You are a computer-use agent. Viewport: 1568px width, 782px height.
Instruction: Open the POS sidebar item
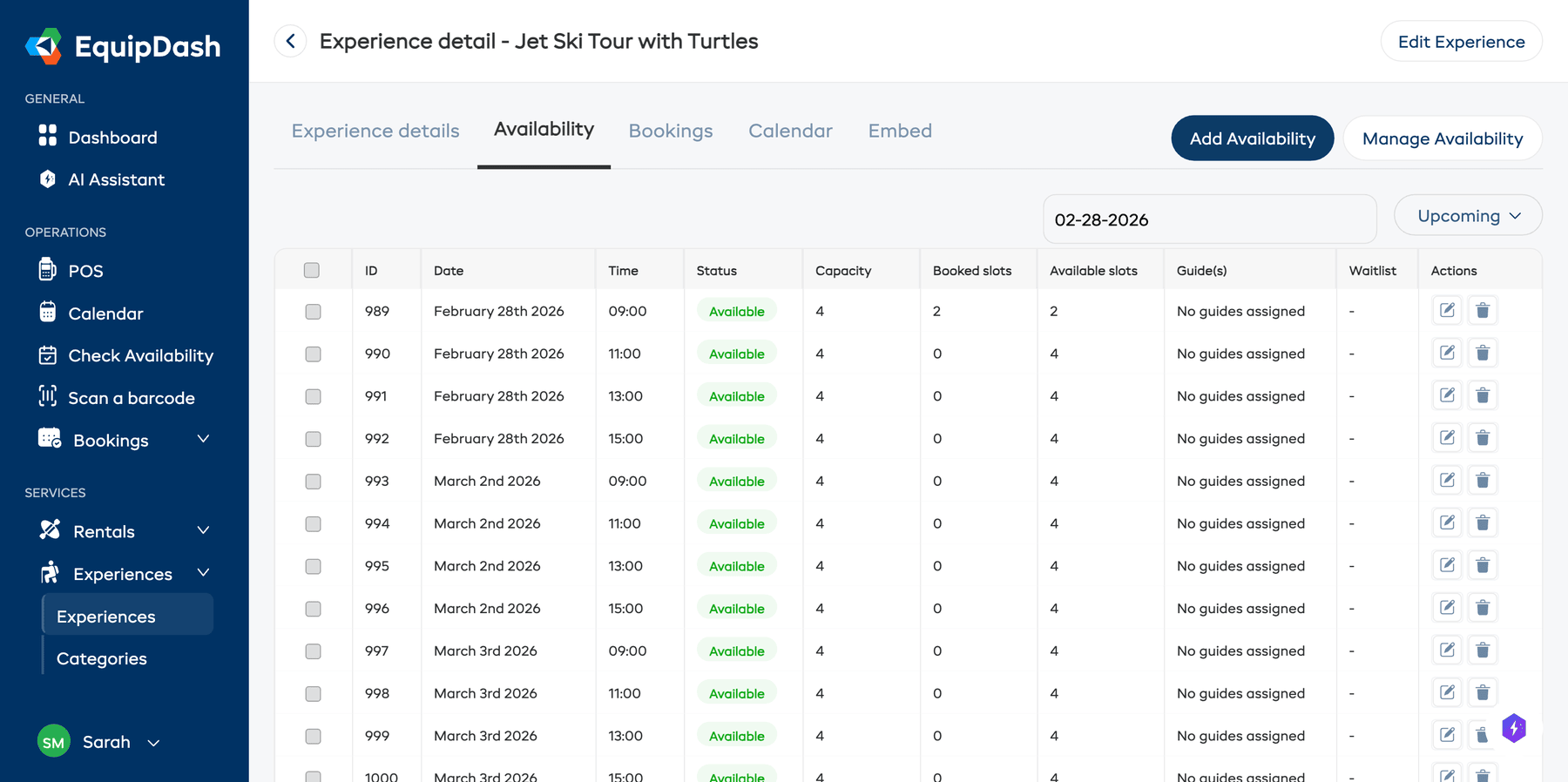(71, 271)
